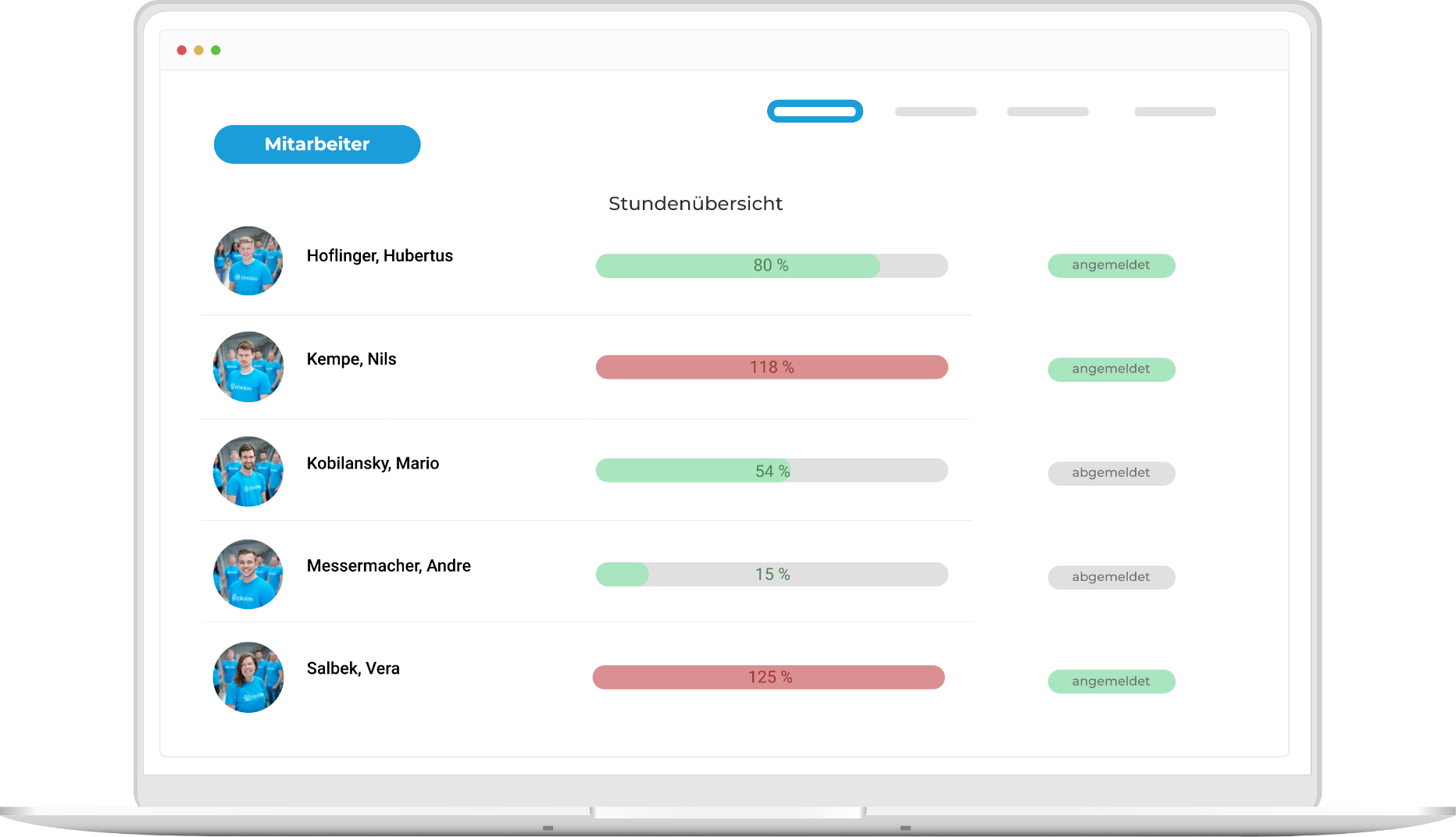Open Mario Kobilansky's profile photo
Screen dimensions: 1456x837
coord(248,472)
